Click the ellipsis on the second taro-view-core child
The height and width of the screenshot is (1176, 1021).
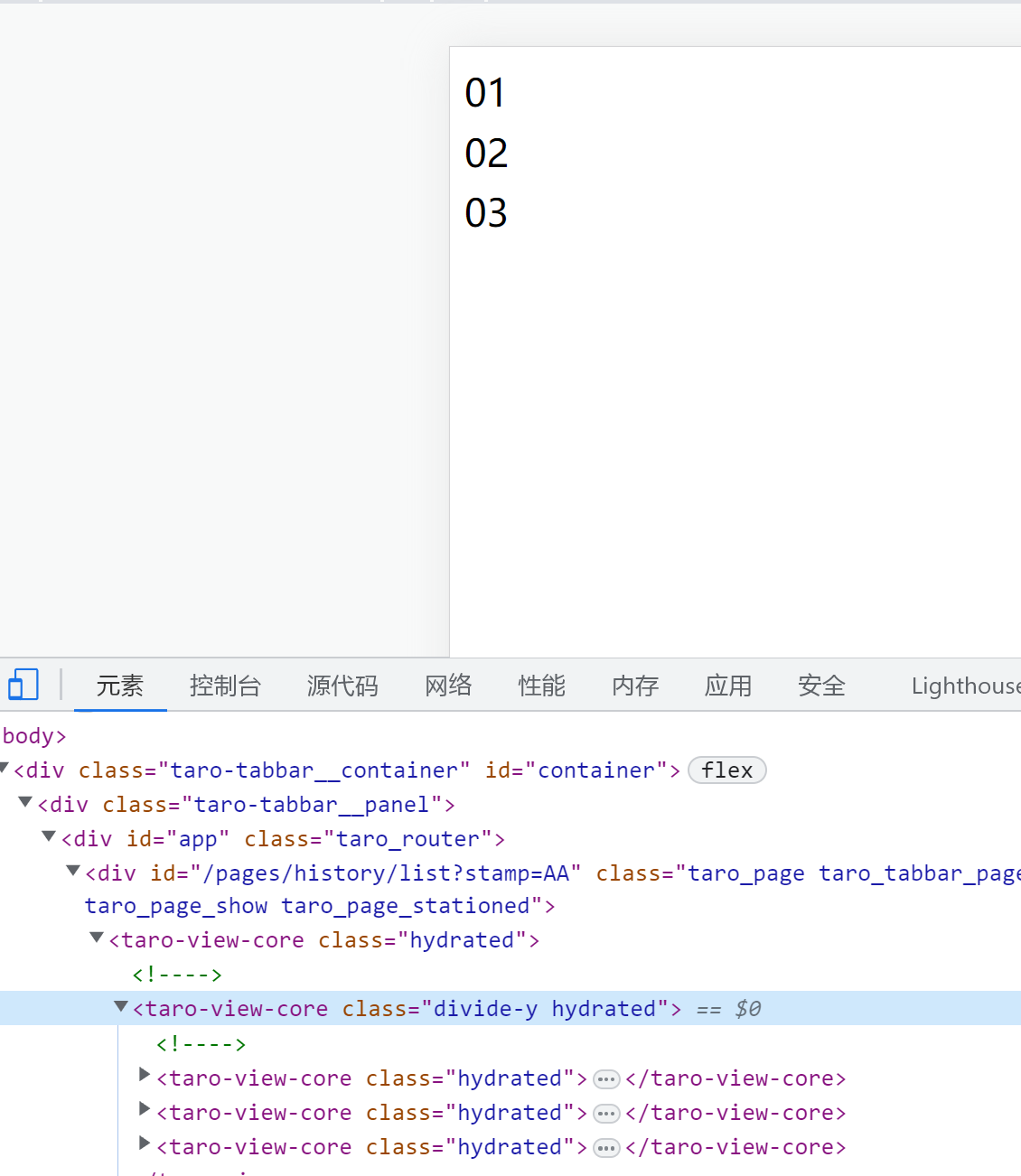[606, 1113]
